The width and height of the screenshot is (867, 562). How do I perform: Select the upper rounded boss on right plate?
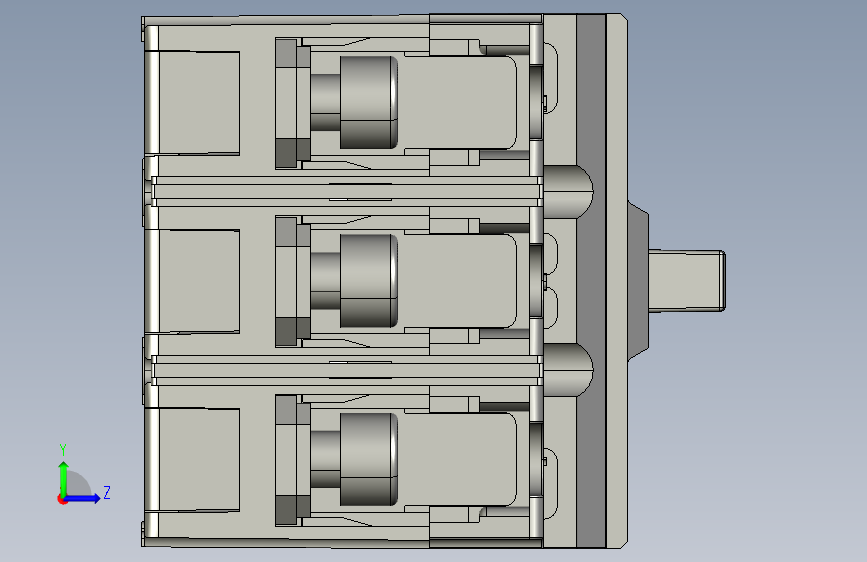pos(568,192)
